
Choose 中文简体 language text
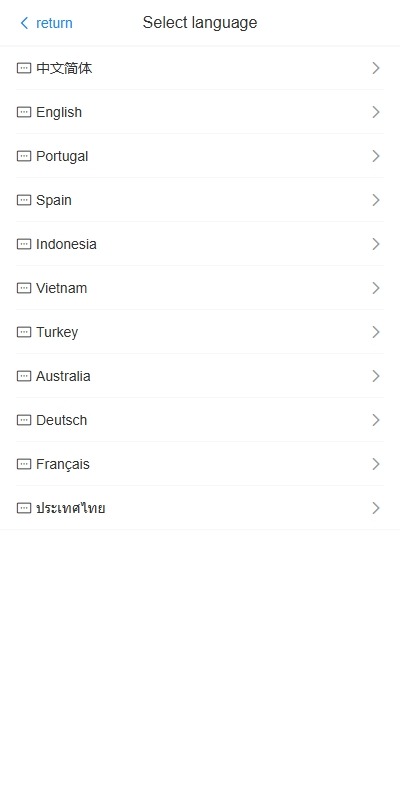click(64, 68)
